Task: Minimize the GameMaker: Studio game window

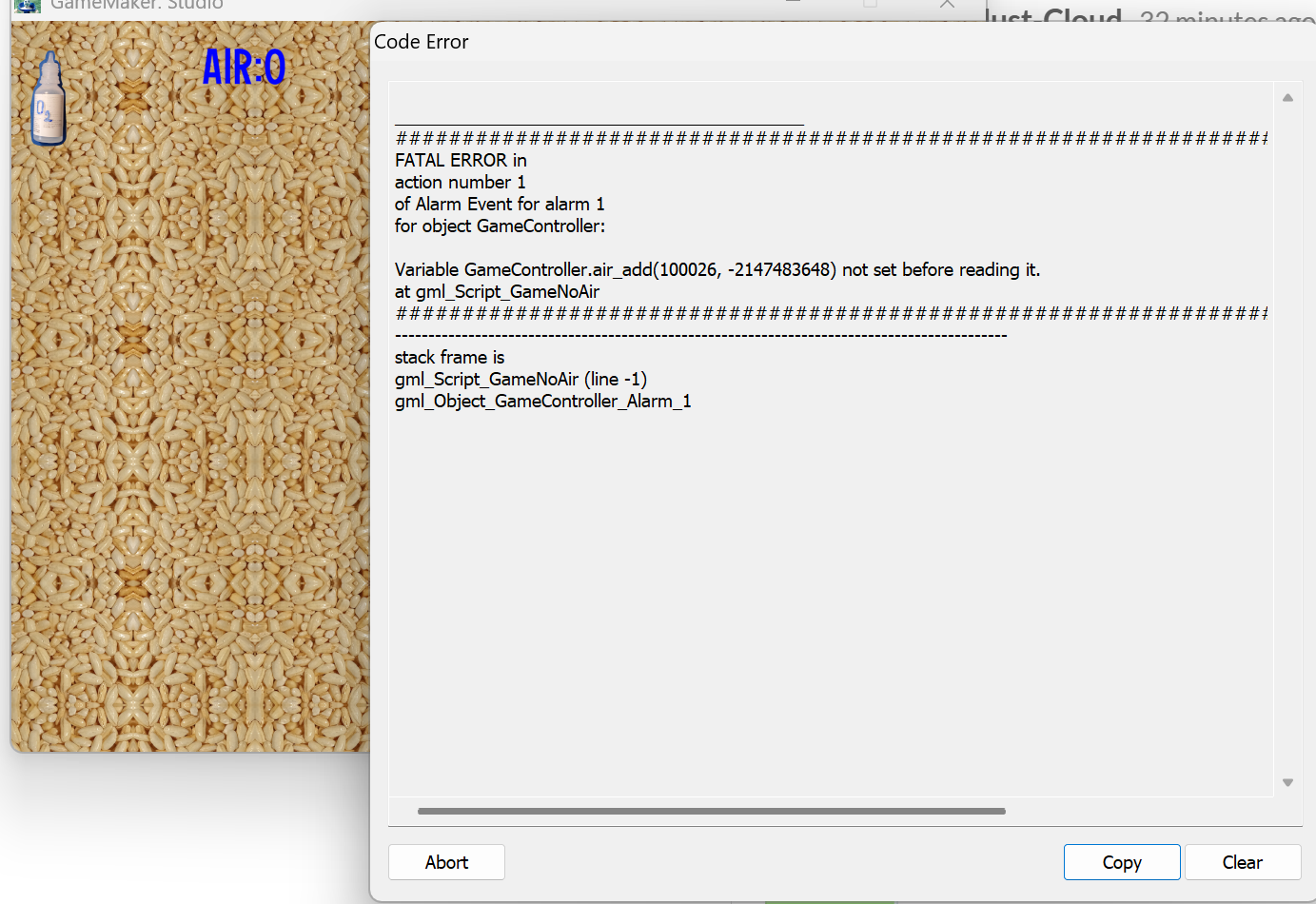Action: pyautogui.click(x=793, y=4)
